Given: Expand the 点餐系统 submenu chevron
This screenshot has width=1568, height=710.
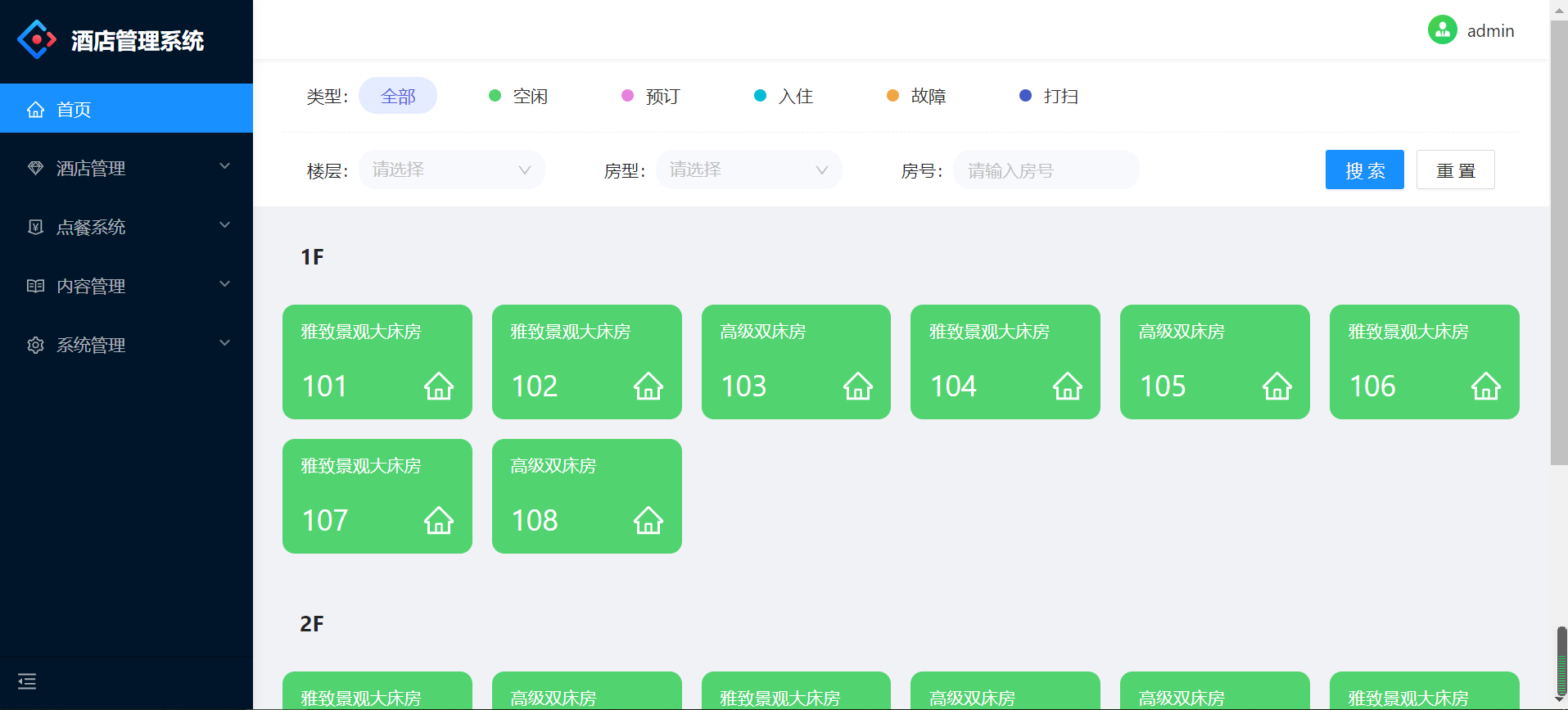Looking at the screenshot, I should [x=225, y=225].
